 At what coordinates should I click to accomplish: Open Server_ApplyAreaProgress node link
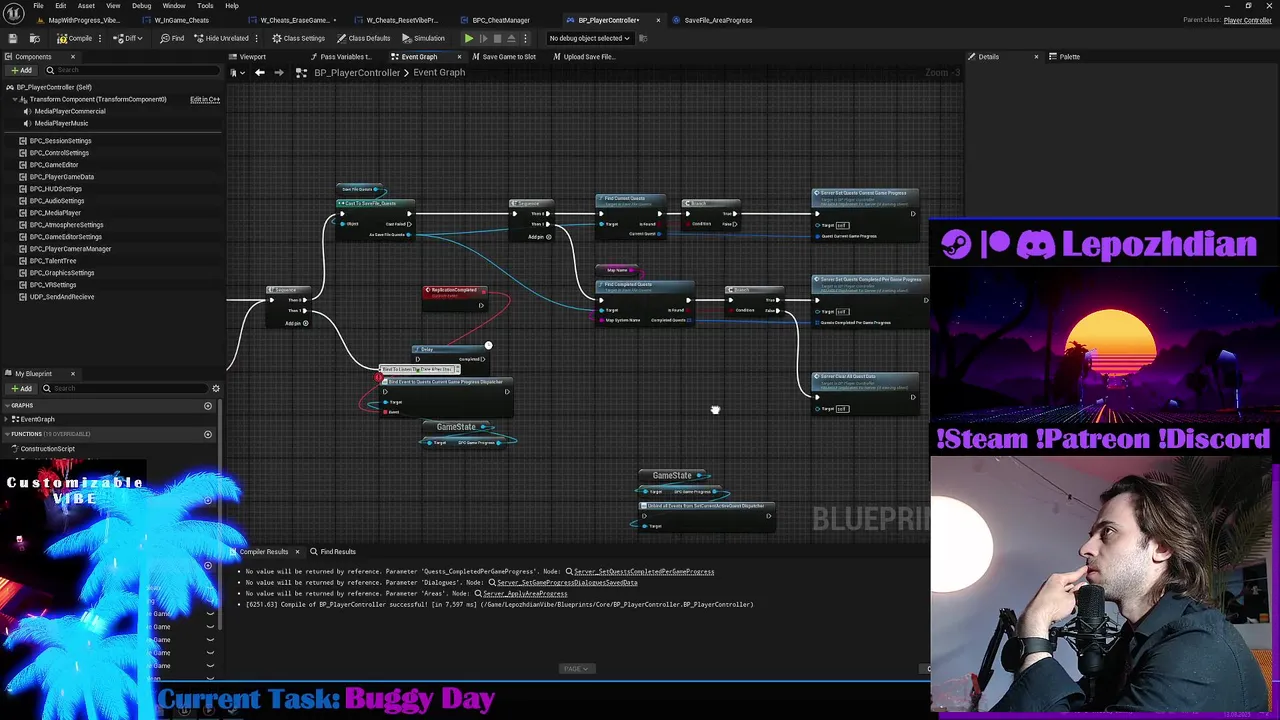coord(524,594)
